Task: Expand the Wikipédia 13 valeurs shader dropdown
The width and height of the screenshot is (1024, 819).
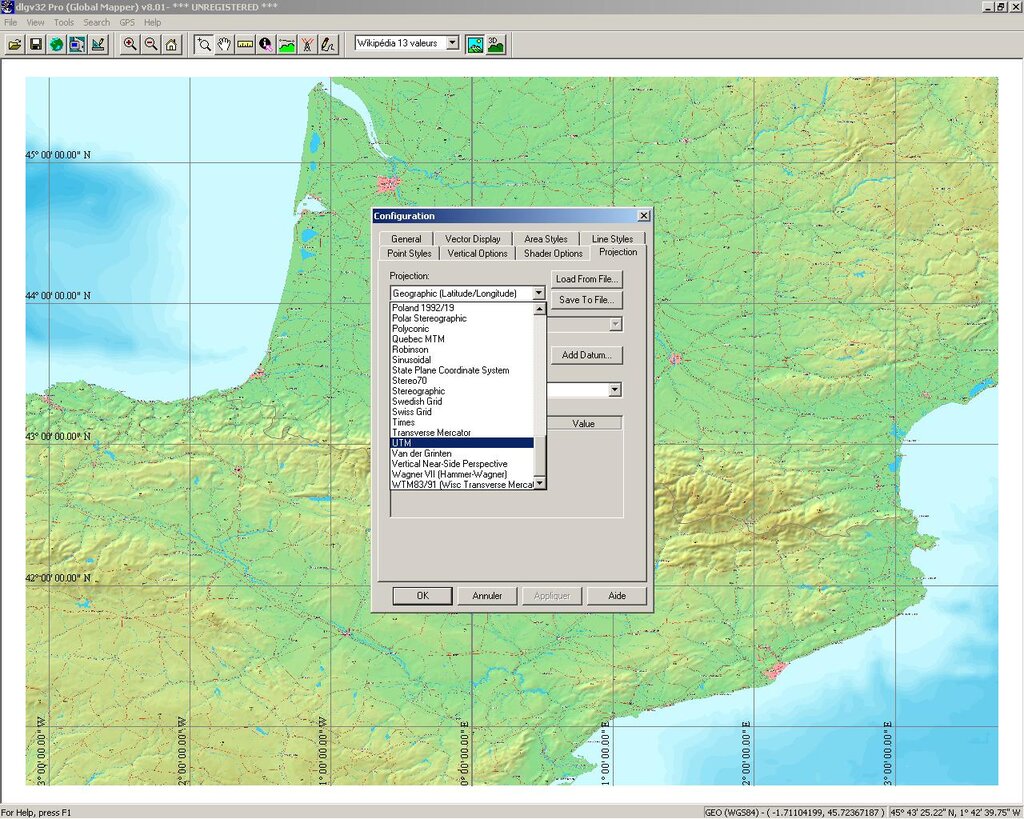Action: click(453, 43)
